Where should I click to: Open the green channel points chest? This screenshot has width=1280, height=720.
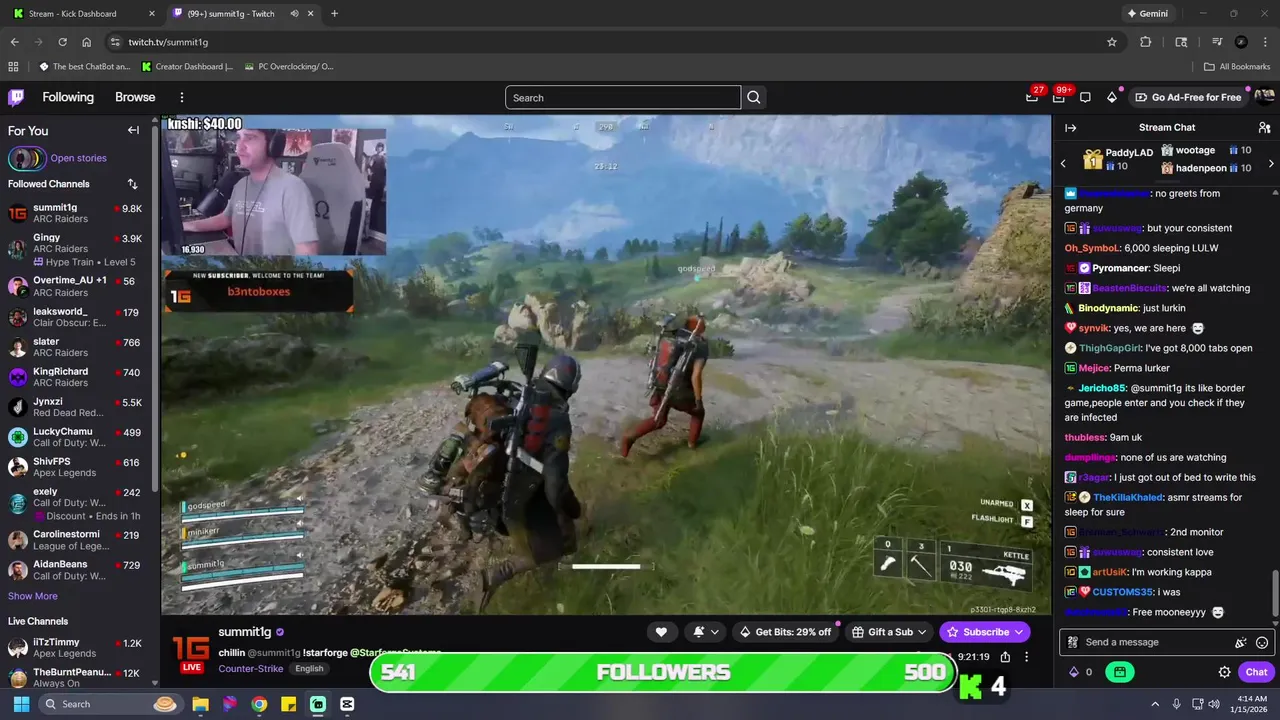[1120, 672]
